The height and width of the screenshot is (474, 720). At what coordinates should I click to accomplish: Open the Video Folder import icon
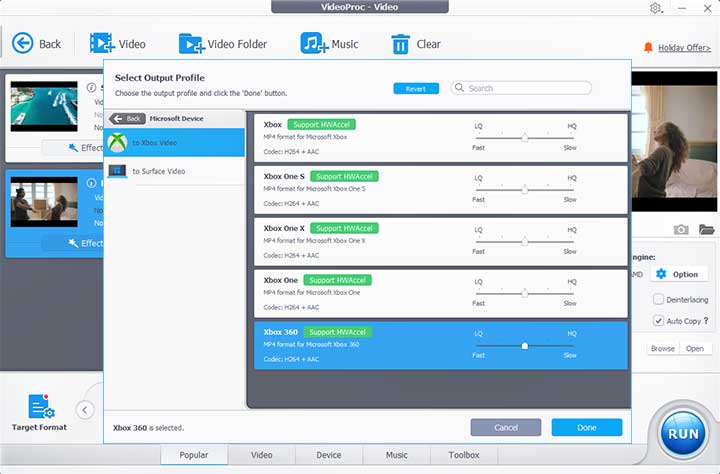[191, 44]
